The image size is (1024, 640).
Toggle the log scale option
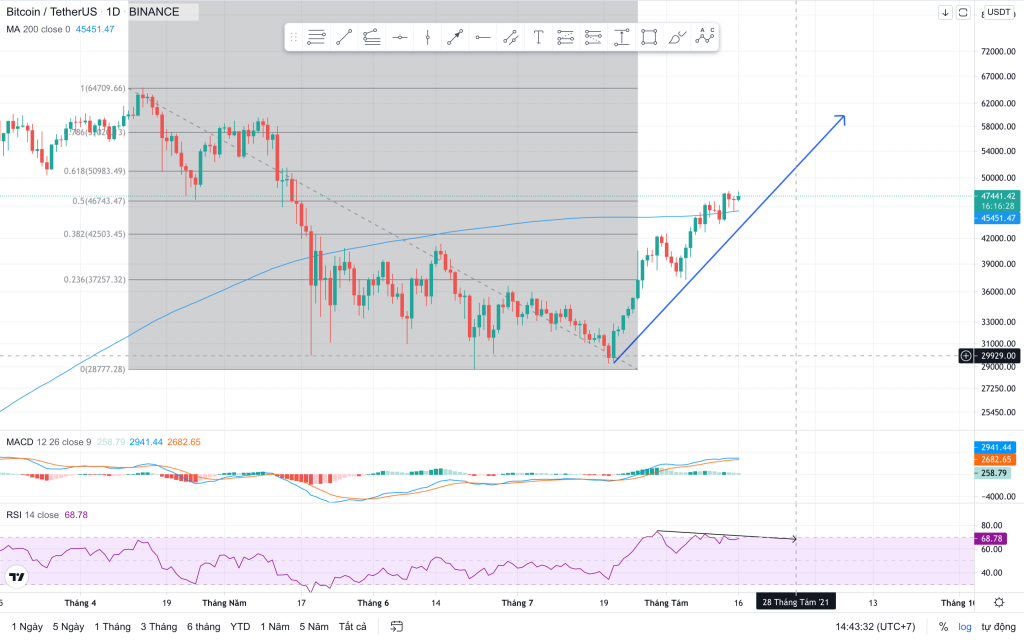point(963,627)
